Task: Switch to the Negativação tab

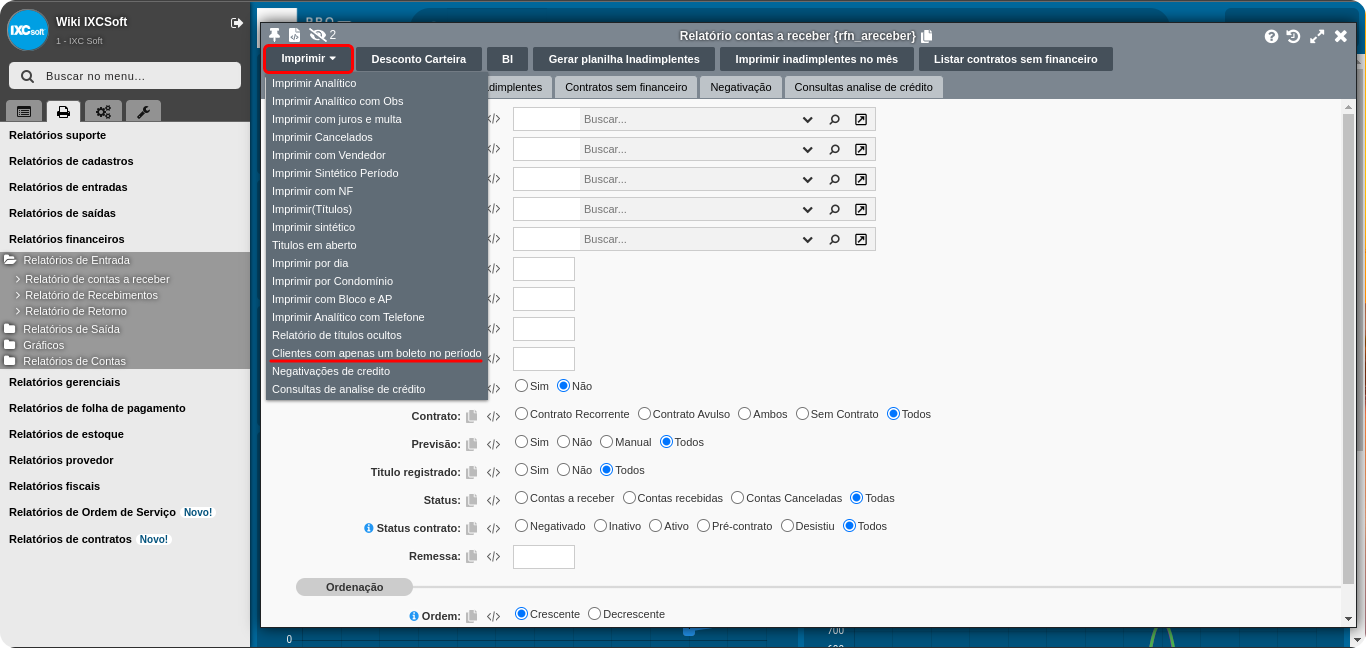Action: pyautogui.click(x=741, y=87)
